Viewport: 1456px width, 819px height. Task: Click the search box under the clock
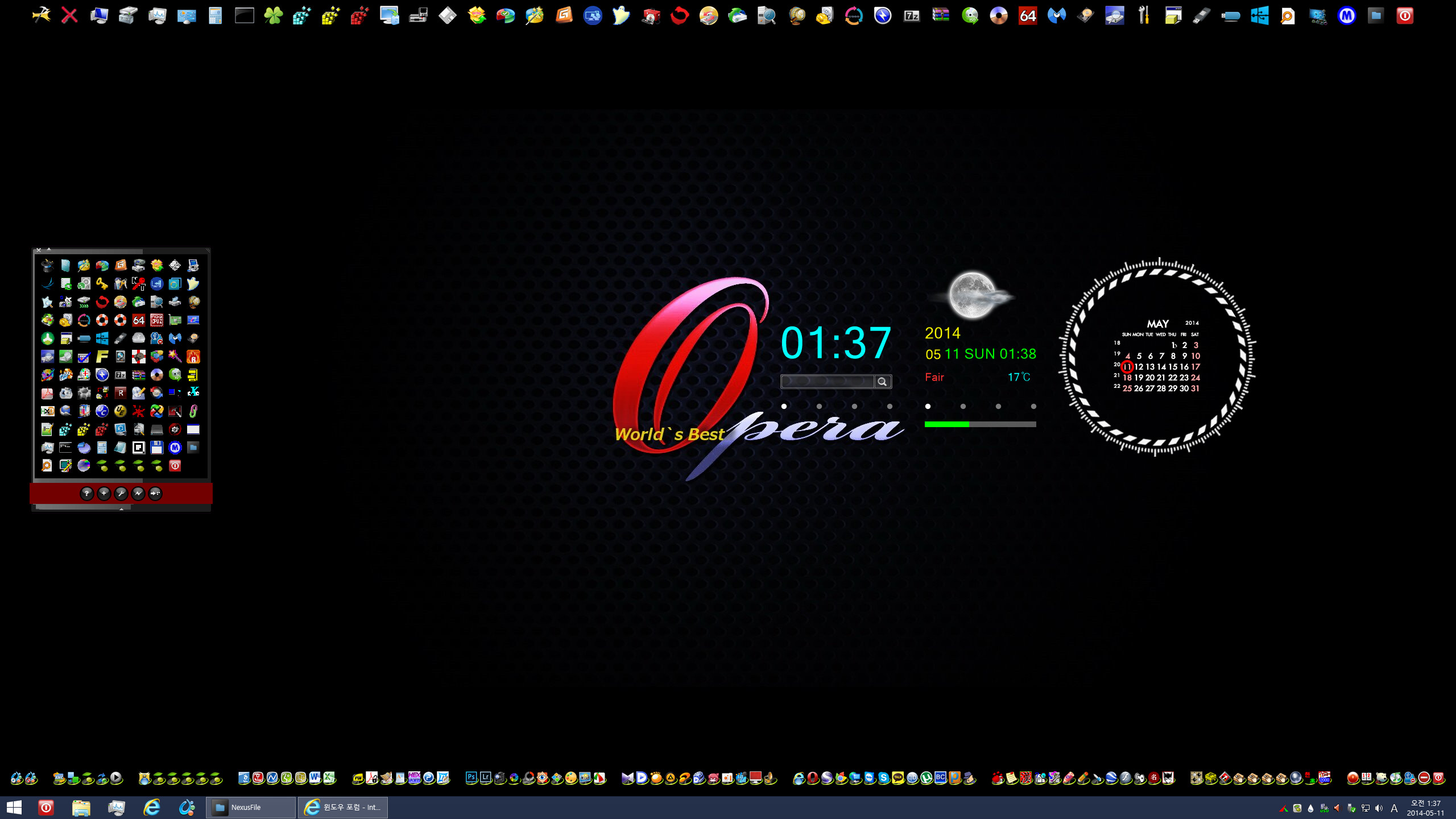tap(827, 382)
